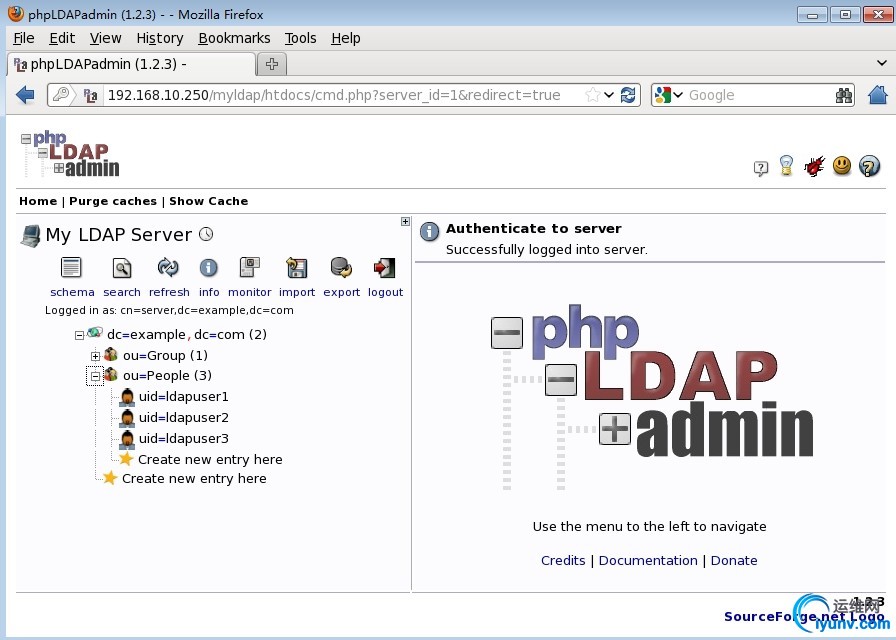Click the 'Use the menu to the left to navigate' text
896x640 pixels.
[649, 526]
